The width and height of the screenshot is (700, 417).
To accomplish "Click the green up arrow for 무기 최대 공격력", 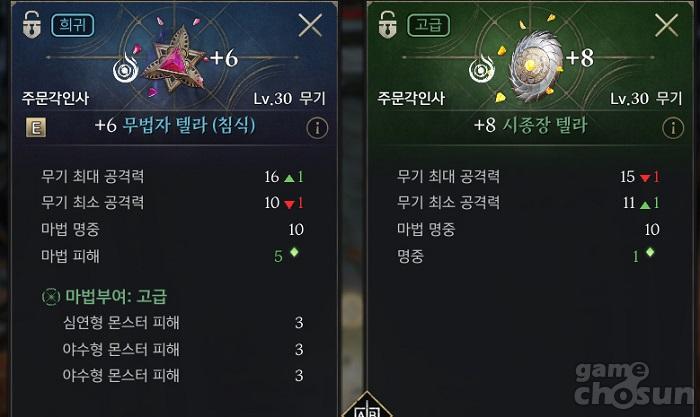I will [289, 178].
